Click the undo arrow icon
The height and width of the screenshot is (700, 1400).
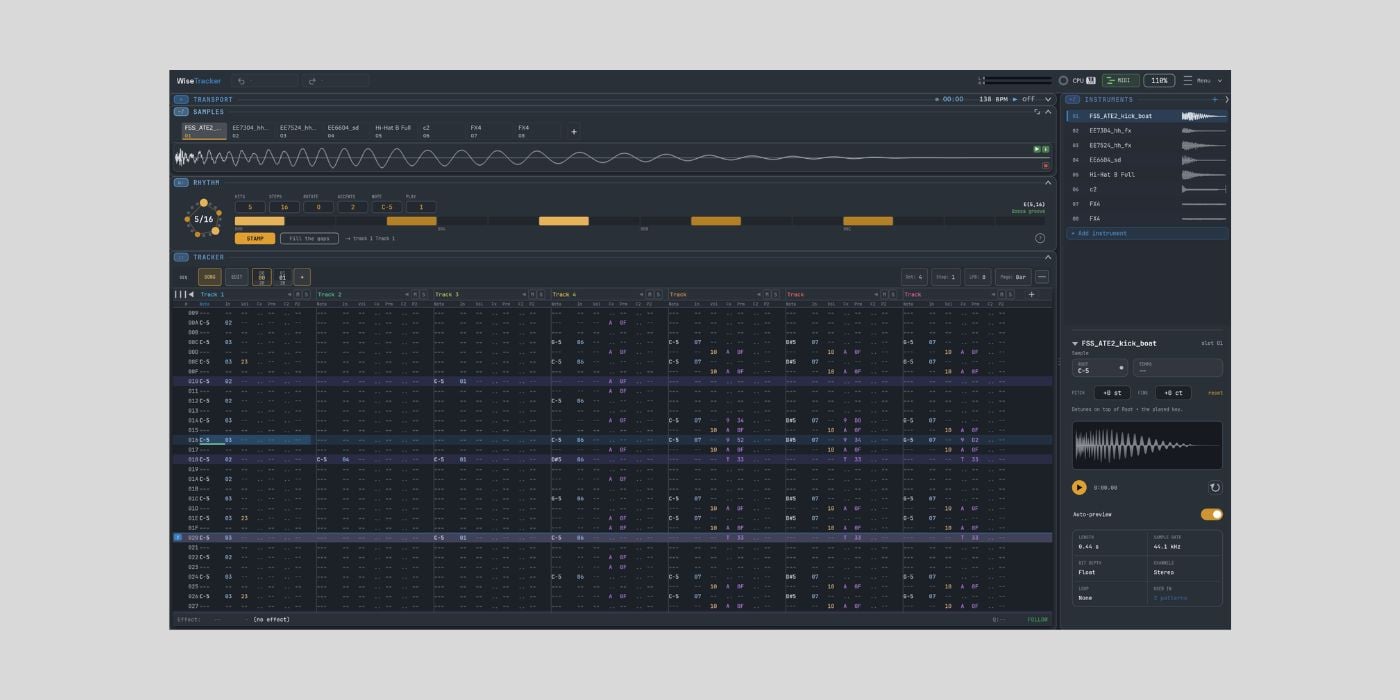[x=241, y=81]
